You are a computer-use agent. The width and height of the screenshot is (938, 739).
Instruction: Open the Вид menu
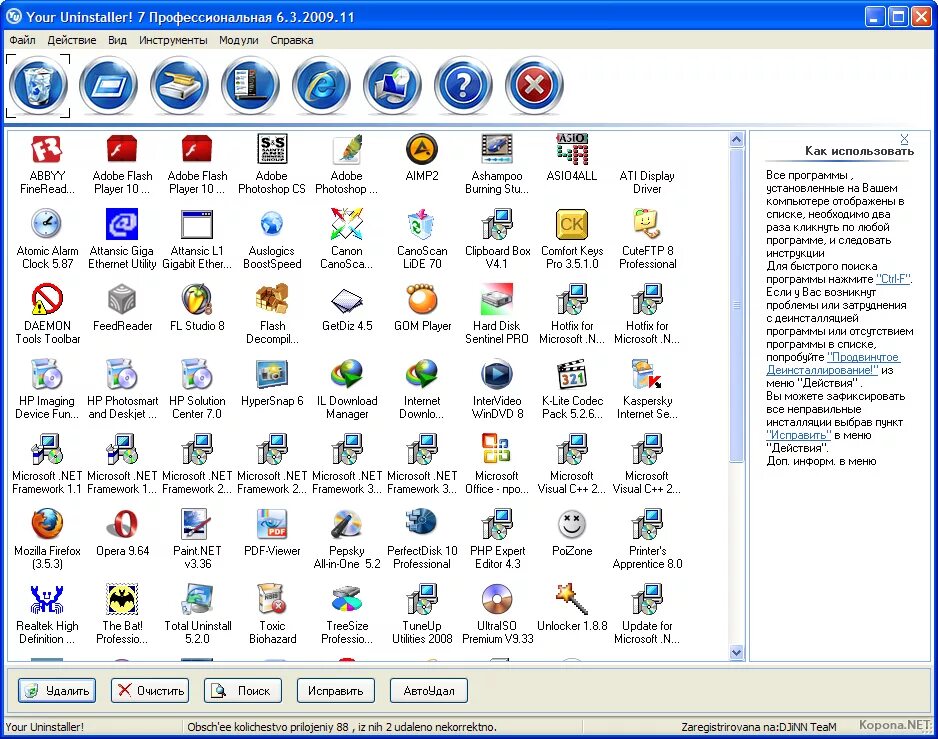click(117, 40)
